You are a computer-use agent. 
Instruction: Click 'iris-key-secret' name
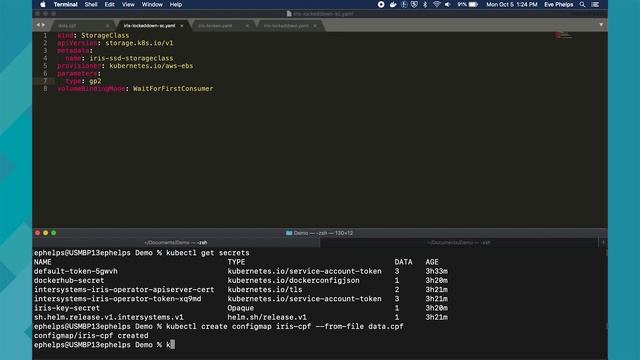click(67, 308)
